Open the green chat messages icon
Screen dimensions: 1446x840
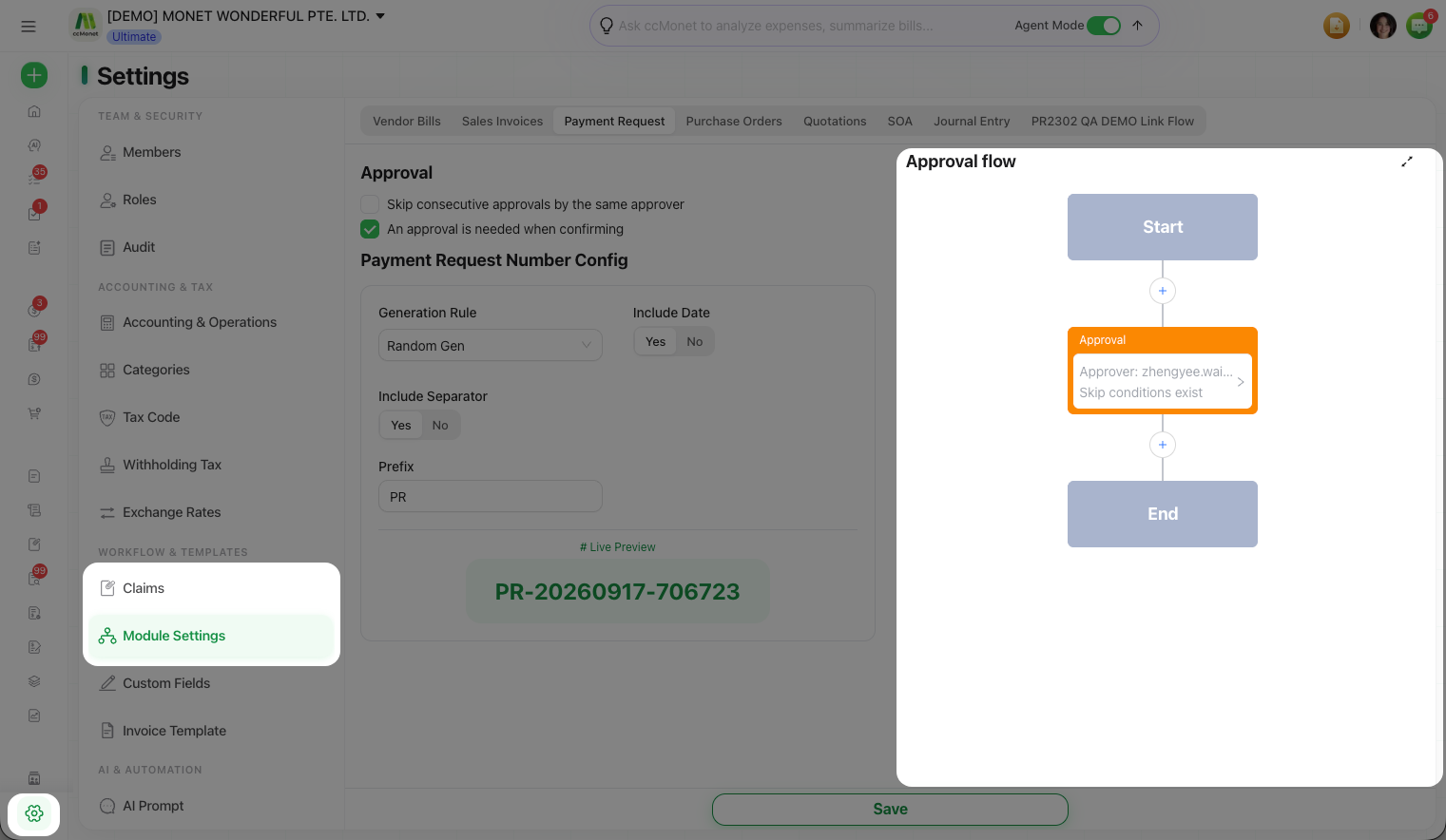pos(1419,26)
